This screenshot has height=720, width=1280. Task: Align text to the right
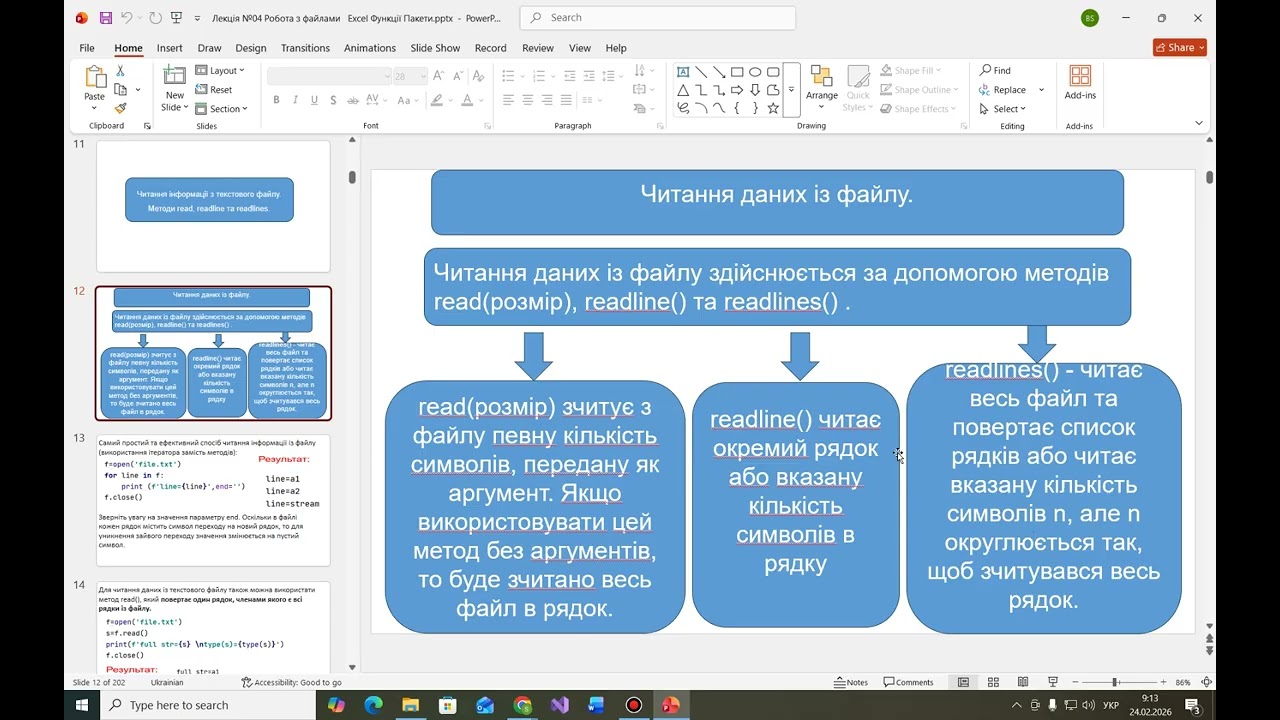tap(547, 100)
